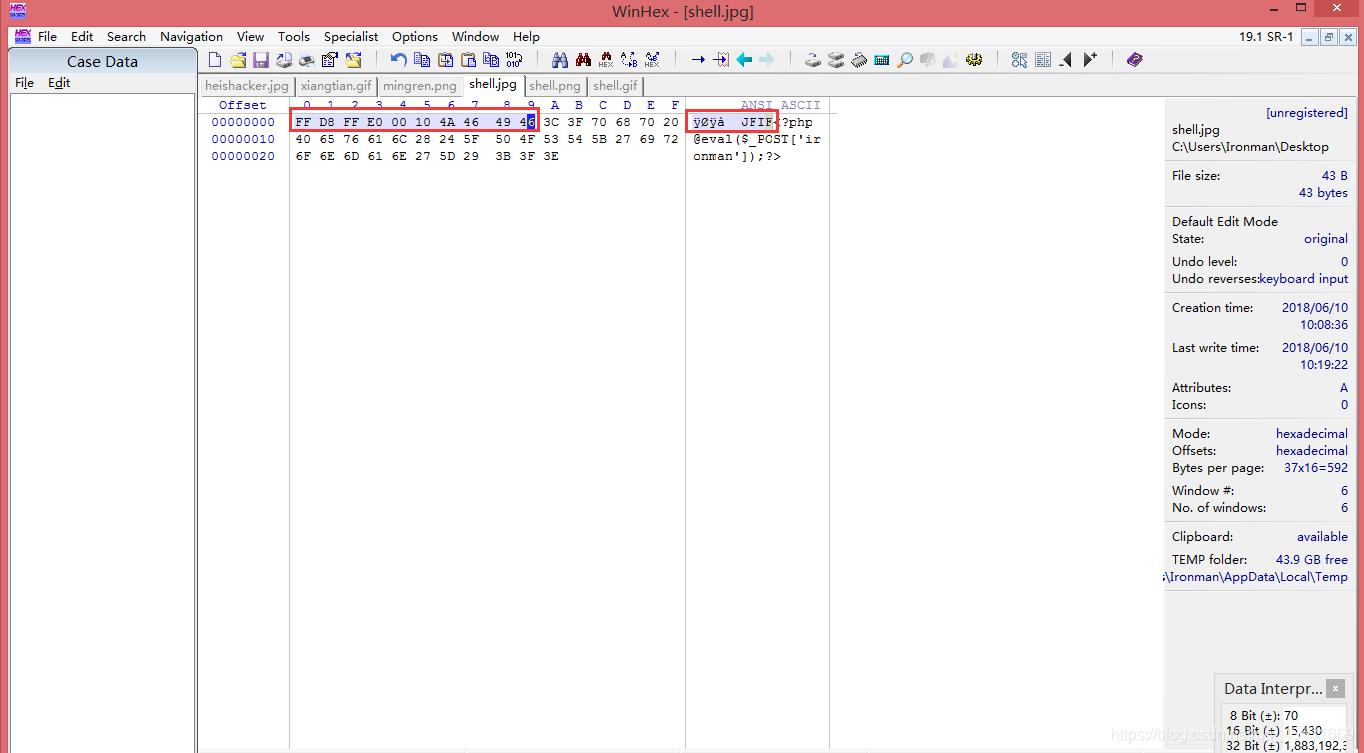Click the Back teal left arrow icon
Viewport: 1364px width, 753px height.
coord(744,60)
